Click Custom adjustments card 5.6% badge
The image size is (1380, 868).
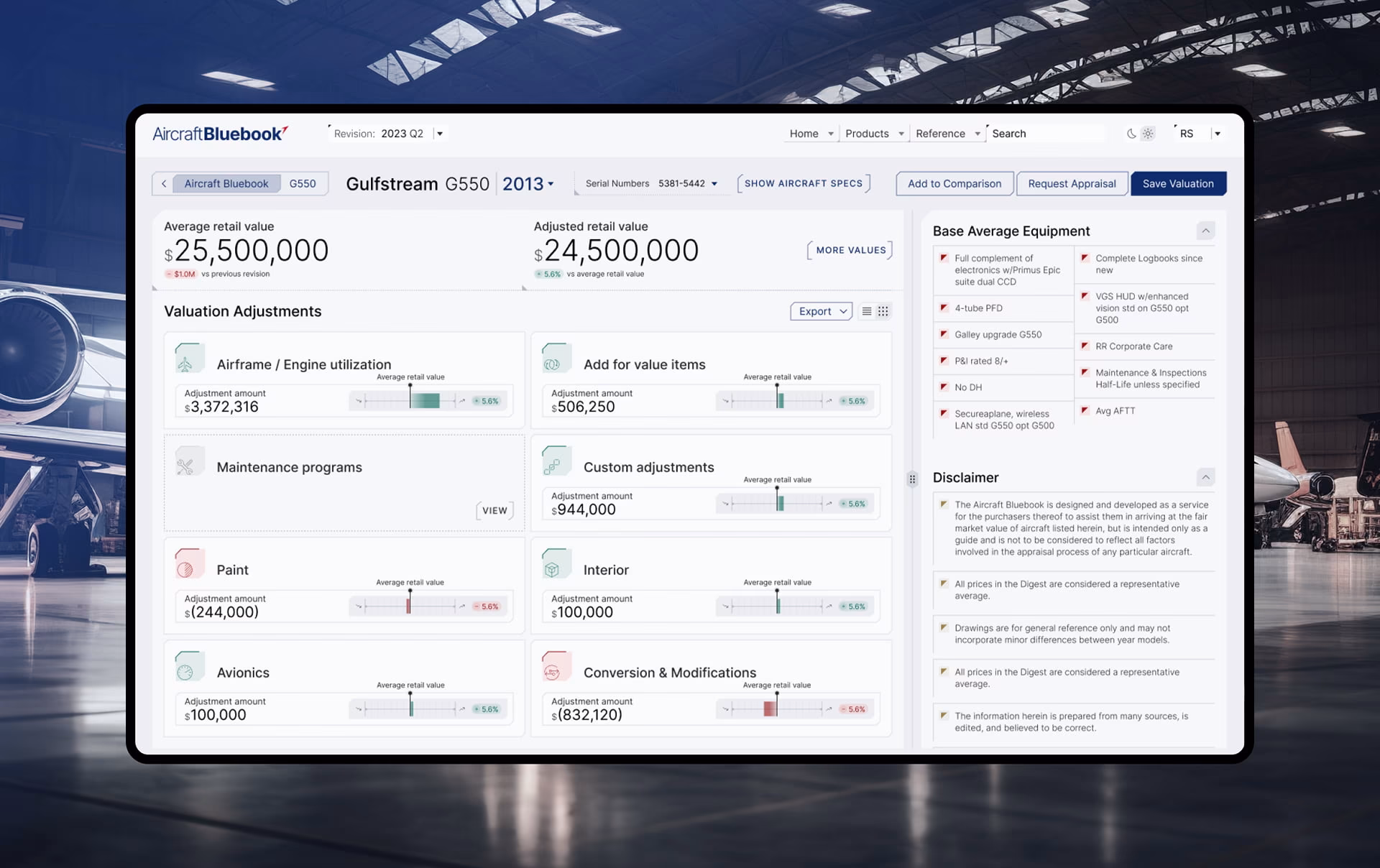coord(853,504)
